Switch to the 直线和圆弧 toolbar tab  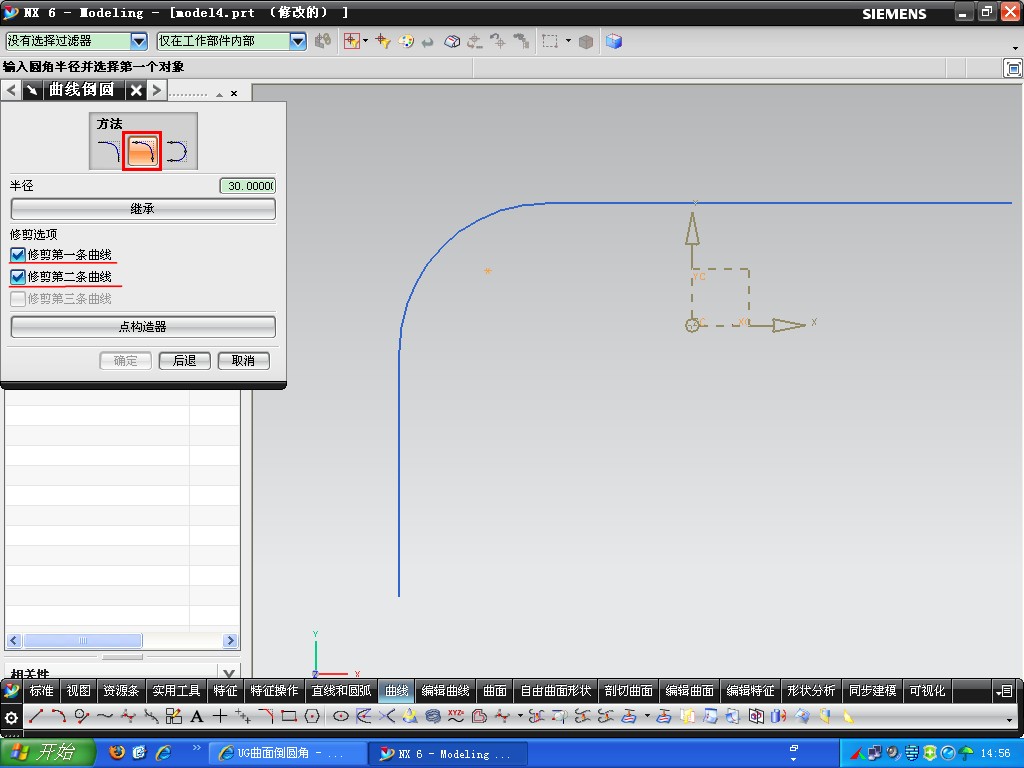[x=341, y=690]
